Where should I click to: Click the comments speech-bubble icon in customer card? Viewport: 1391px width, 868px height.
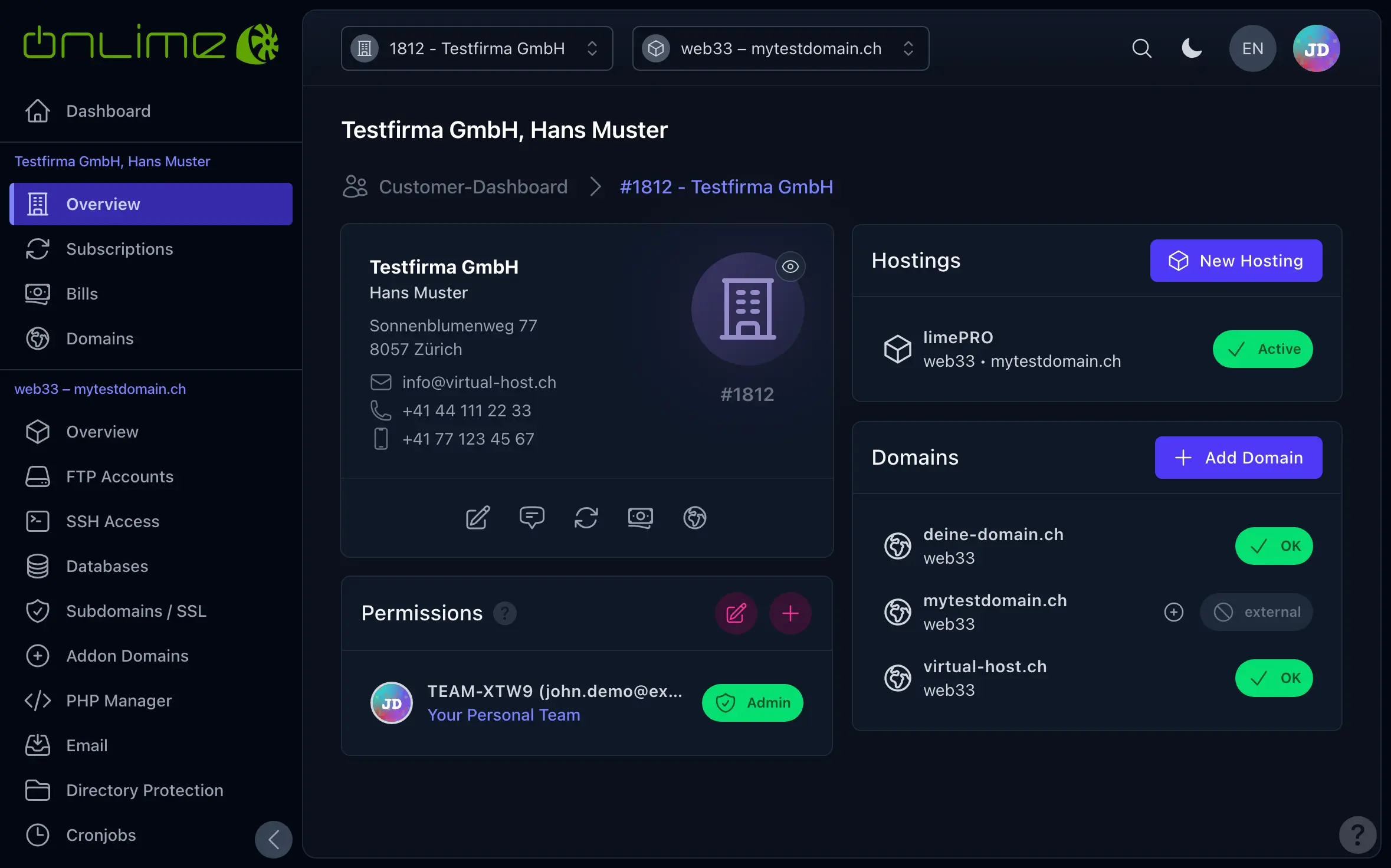tap(532, 518)
